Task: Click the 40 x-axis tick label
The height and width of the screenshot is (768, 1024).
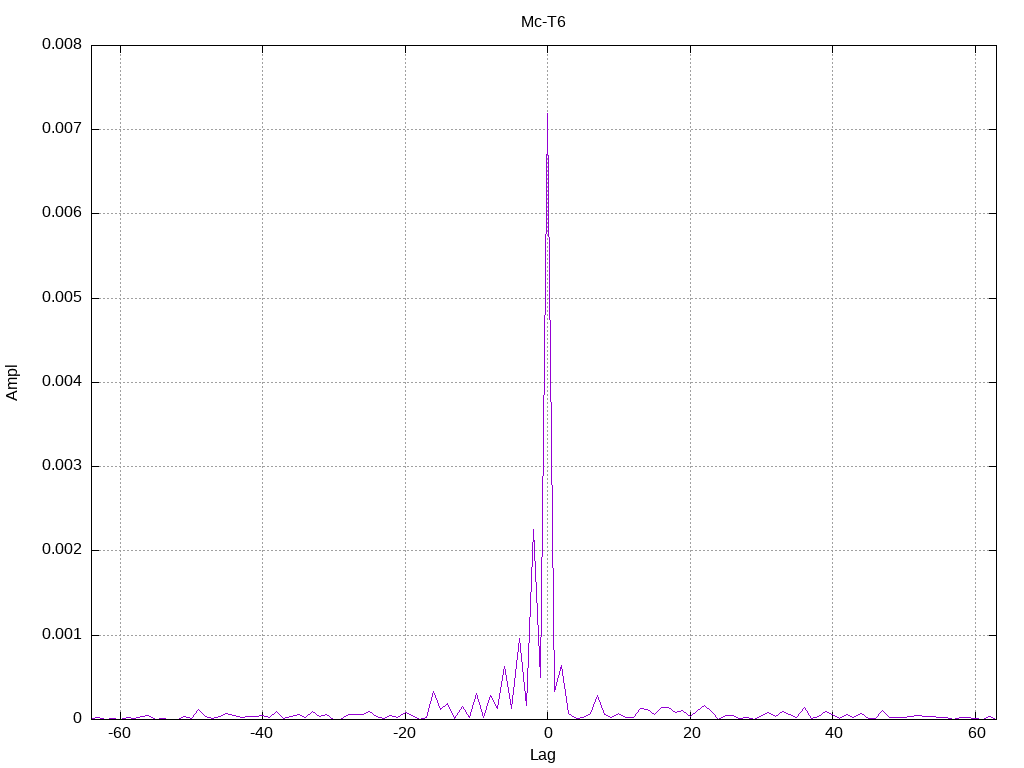Action: [834, 733]
